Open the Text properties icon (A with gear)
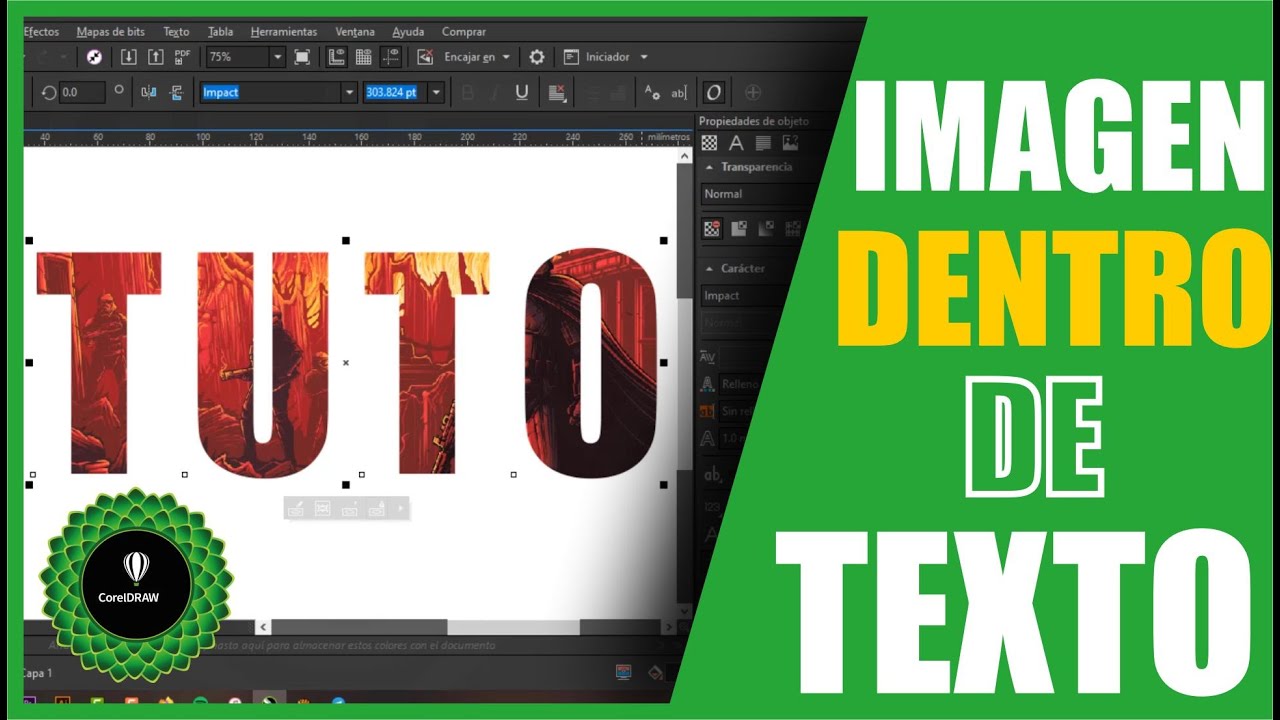 pos(652,92)
